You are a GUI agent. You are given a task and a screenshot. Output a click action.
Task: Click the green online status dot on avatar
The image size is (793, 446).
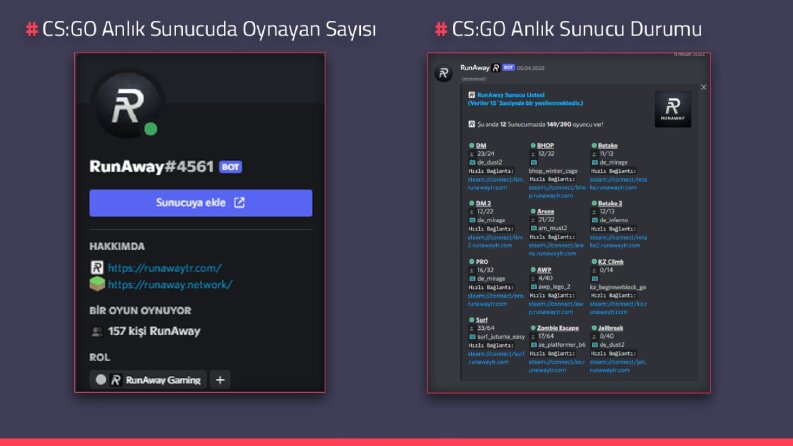[x=150, y=129]
